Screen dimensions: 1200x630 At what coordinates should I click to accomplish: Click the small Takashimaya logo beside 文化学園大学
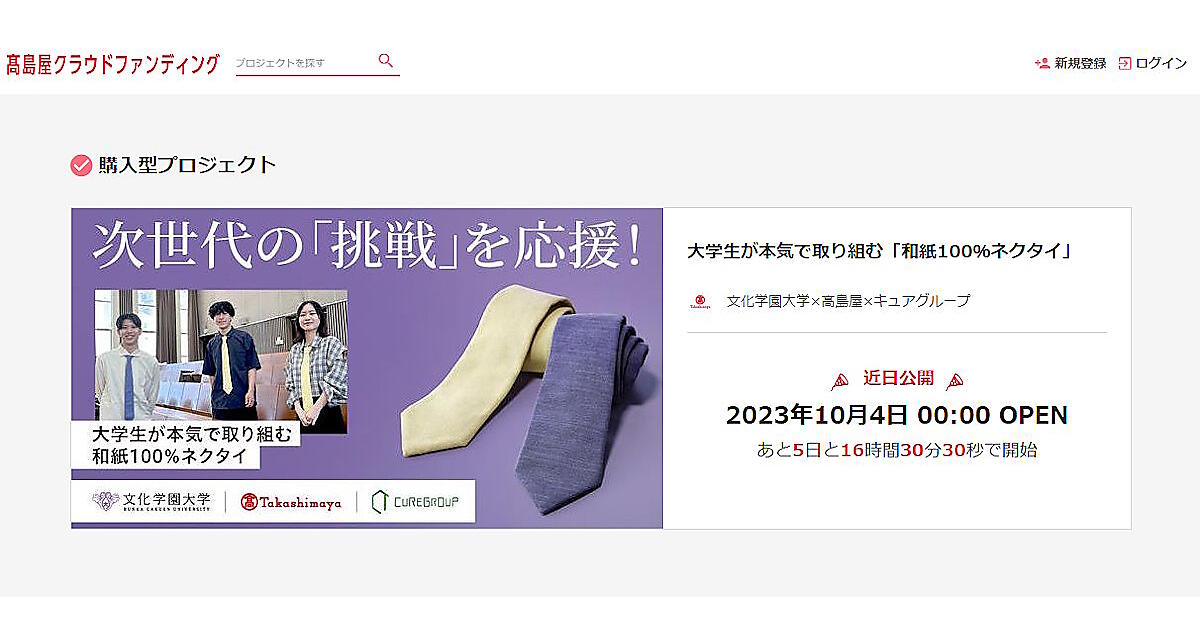pyautogui.click(x=701, y=301)
